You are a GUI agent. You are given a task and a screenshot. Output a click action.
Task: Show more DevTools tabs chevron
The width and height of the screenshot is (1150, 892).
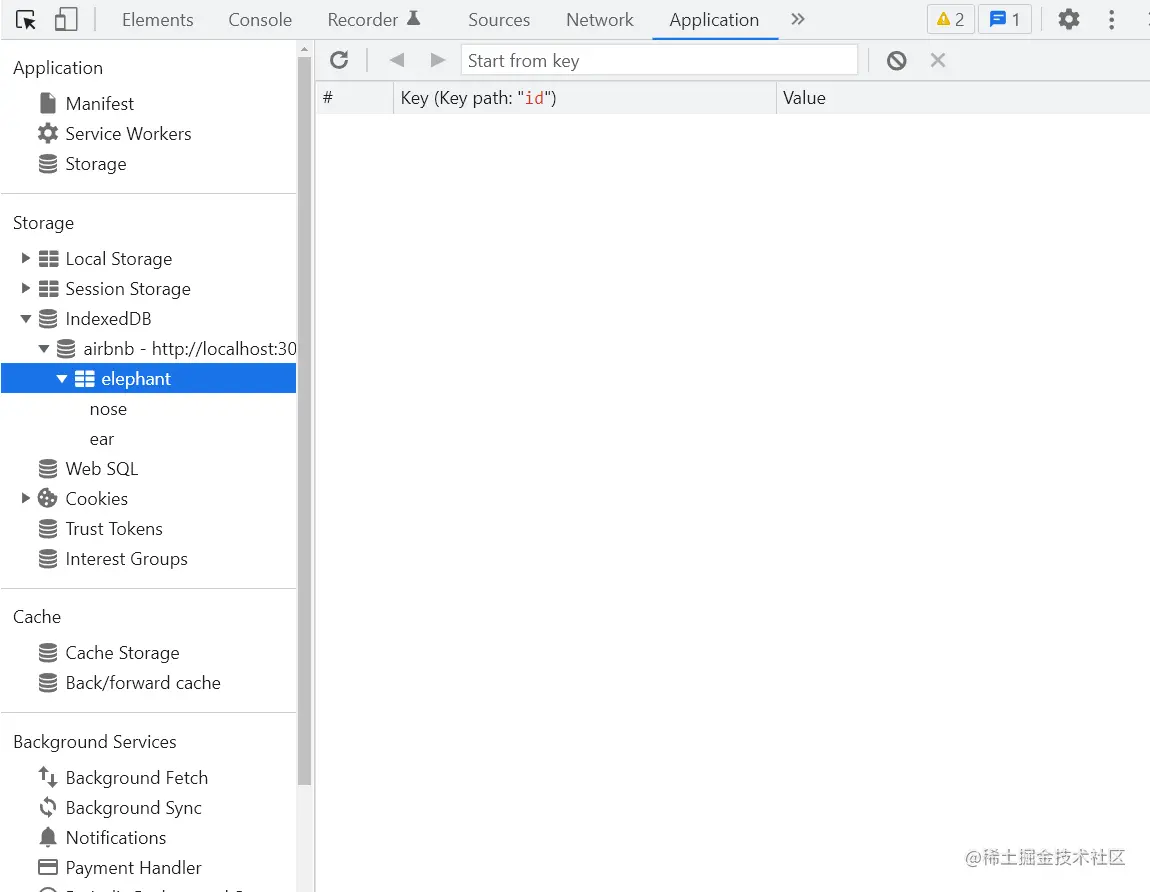coord(798,20)
